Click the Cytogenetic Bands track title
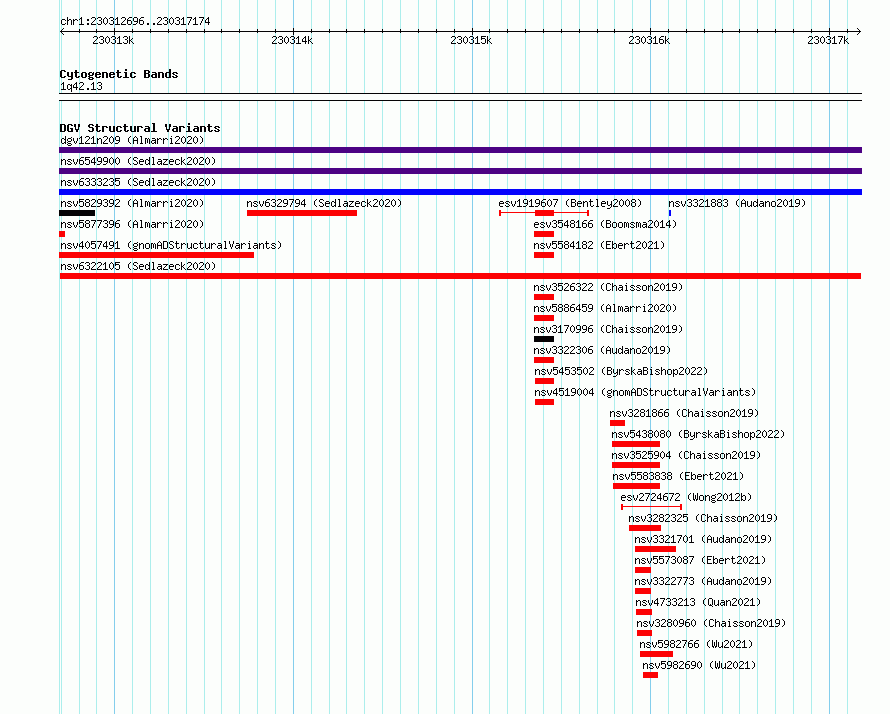The height and width of the screenshot is (714, 890). click(119, 74)
